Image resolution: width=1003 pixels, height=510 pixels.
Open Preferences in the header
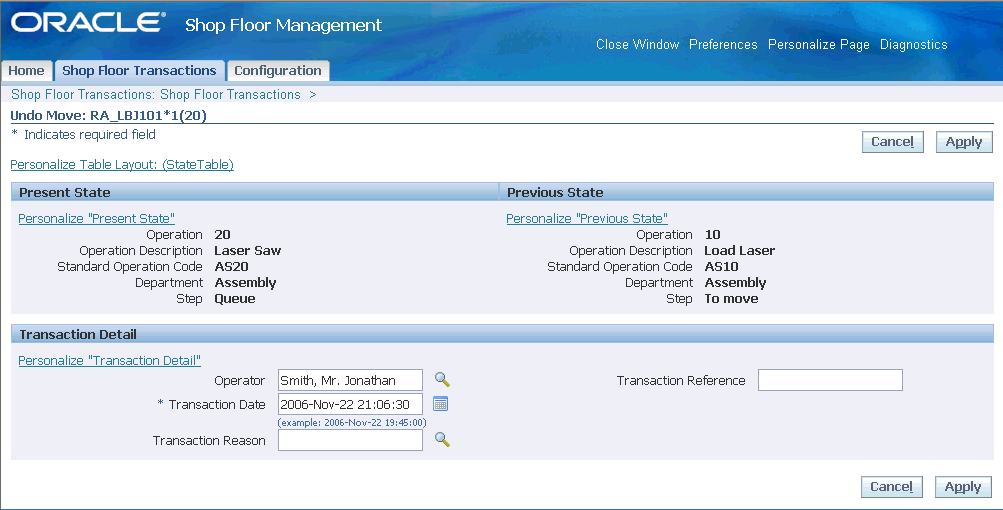pyautogui.click(x=723, y=44)
